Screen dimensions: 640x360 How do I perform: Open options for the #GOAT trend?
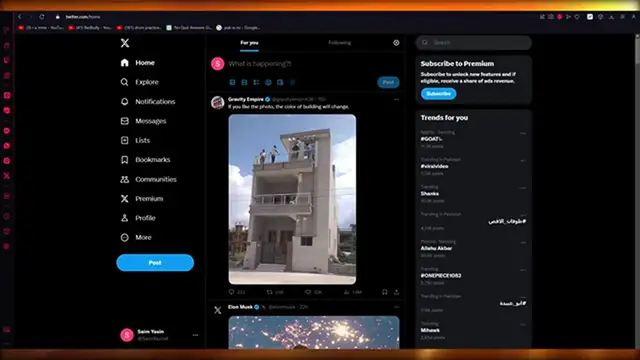point(523,133)
